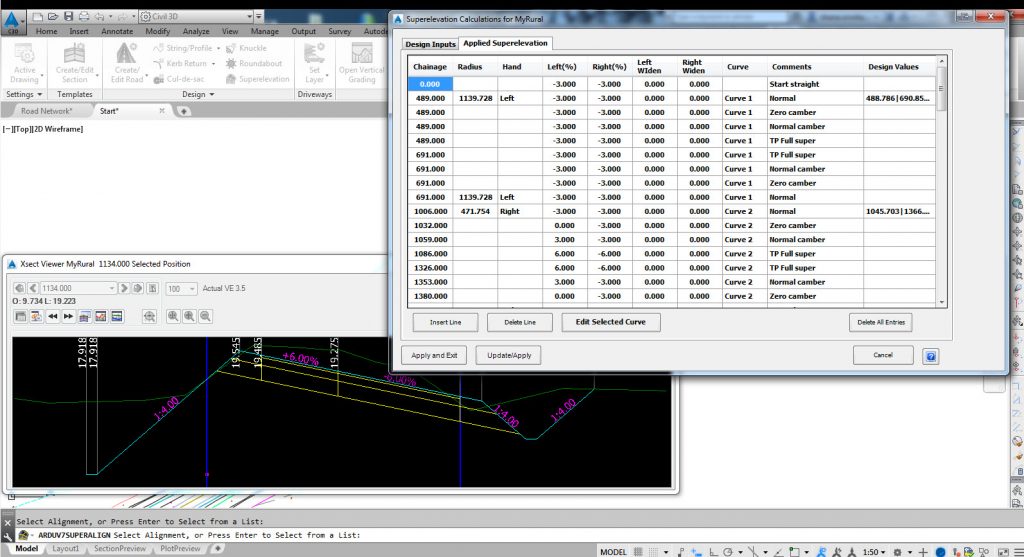Click the workspace gear icon in status bar
Screen dimensions: 1024x557
[898, 552]
